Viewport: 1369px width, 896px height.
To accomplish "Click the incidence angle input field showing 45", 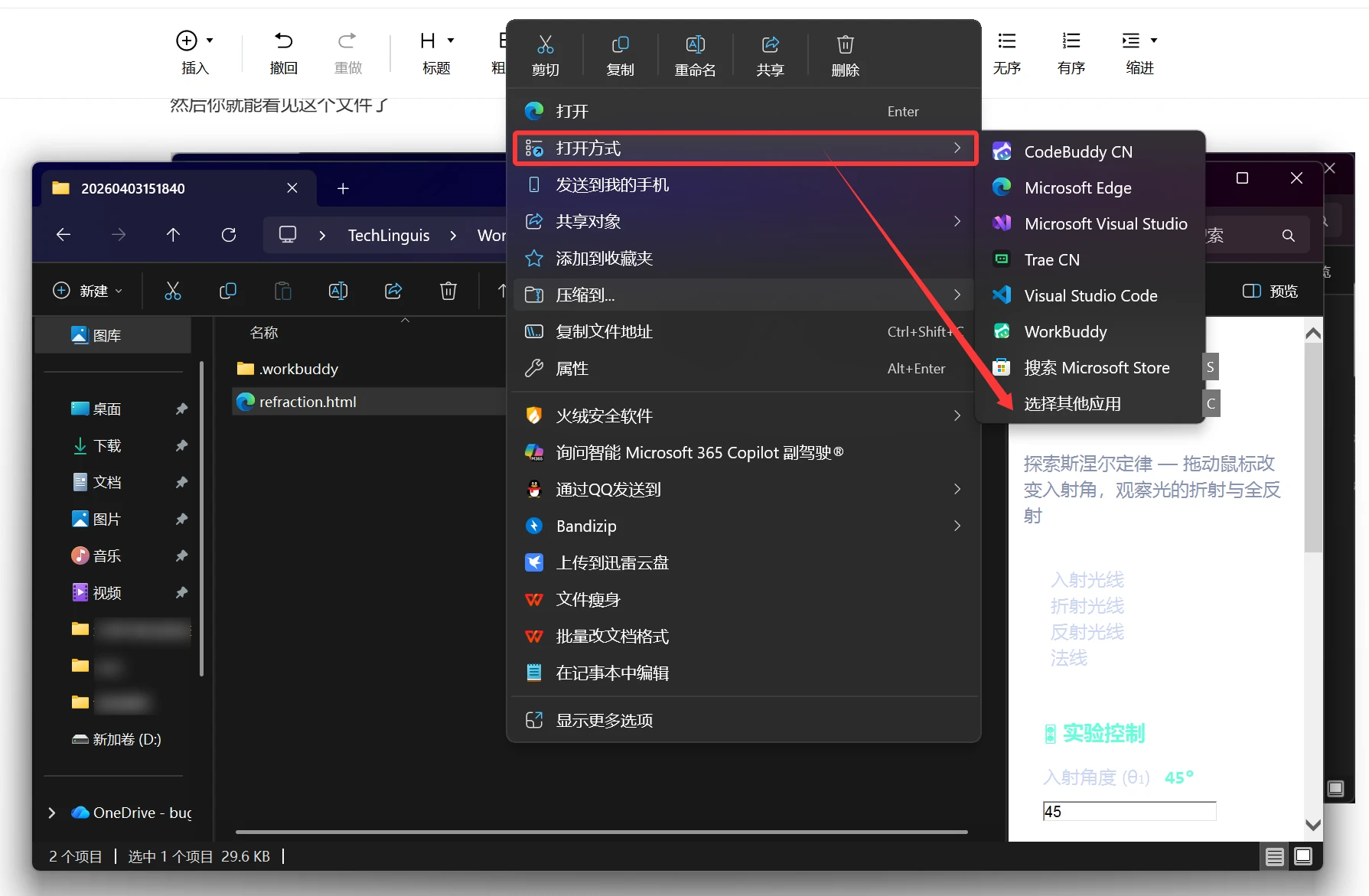I will pyautogui.click(x=1129, y=812).
